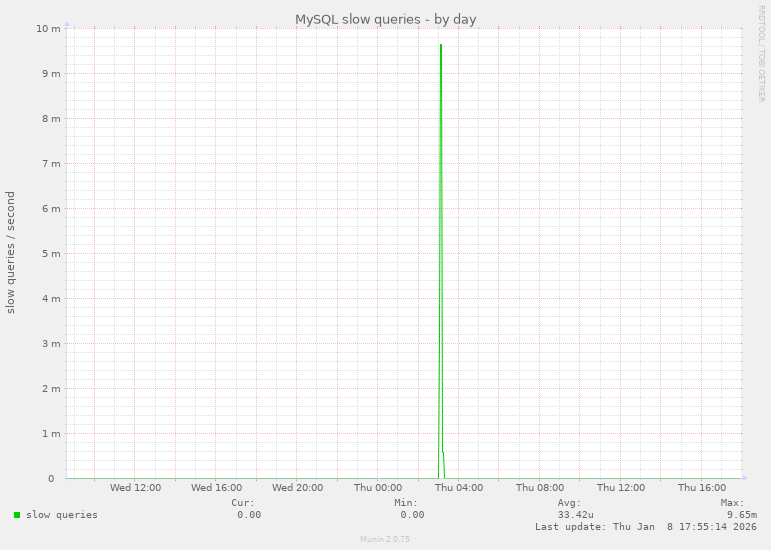Click the 'slow queries / second' axis label
The width and height of the screenshot is (771, 550).
[x=10, y=253]
